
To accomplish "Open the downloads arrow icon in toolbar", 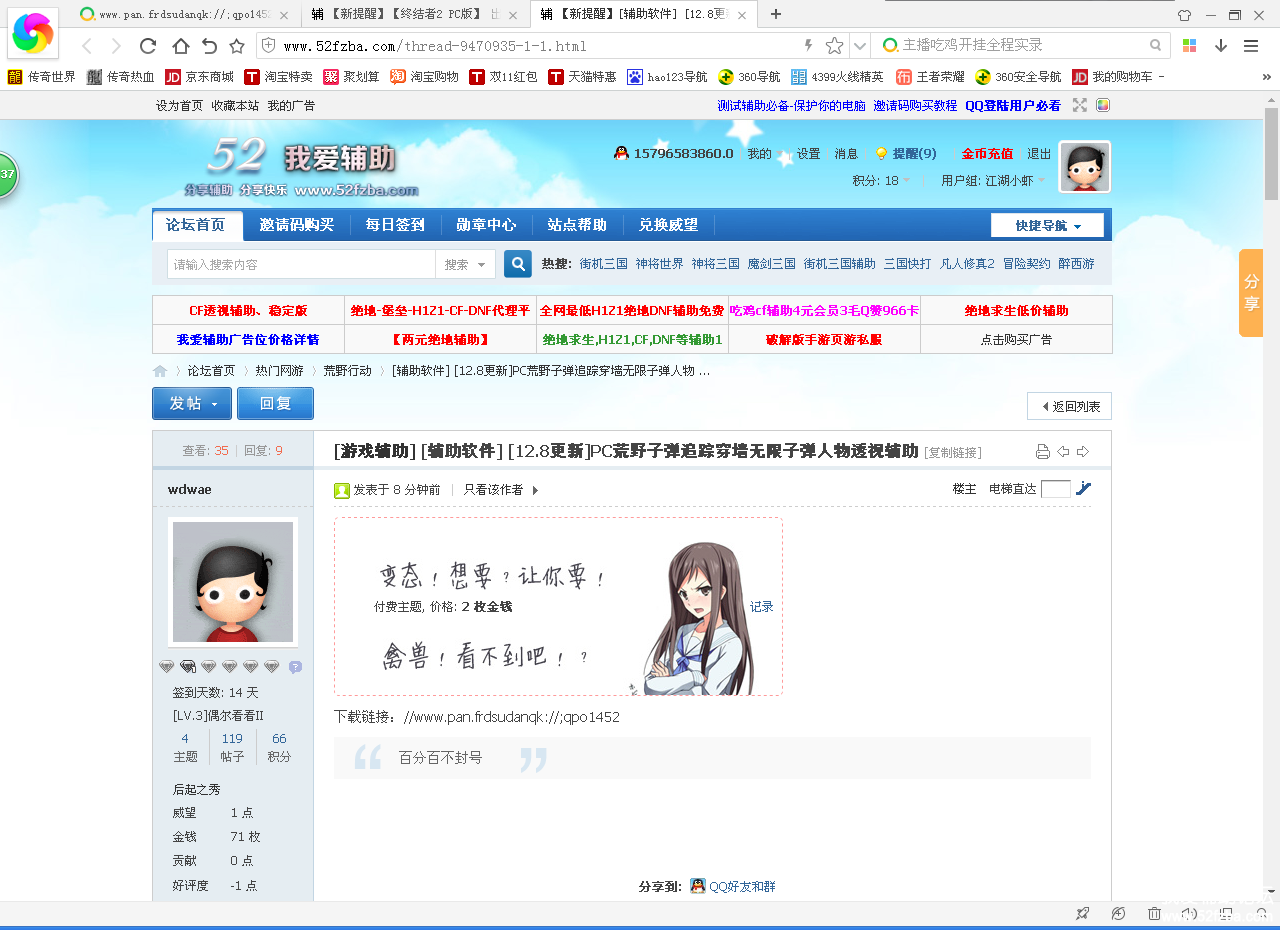I will click(1221, 46).
